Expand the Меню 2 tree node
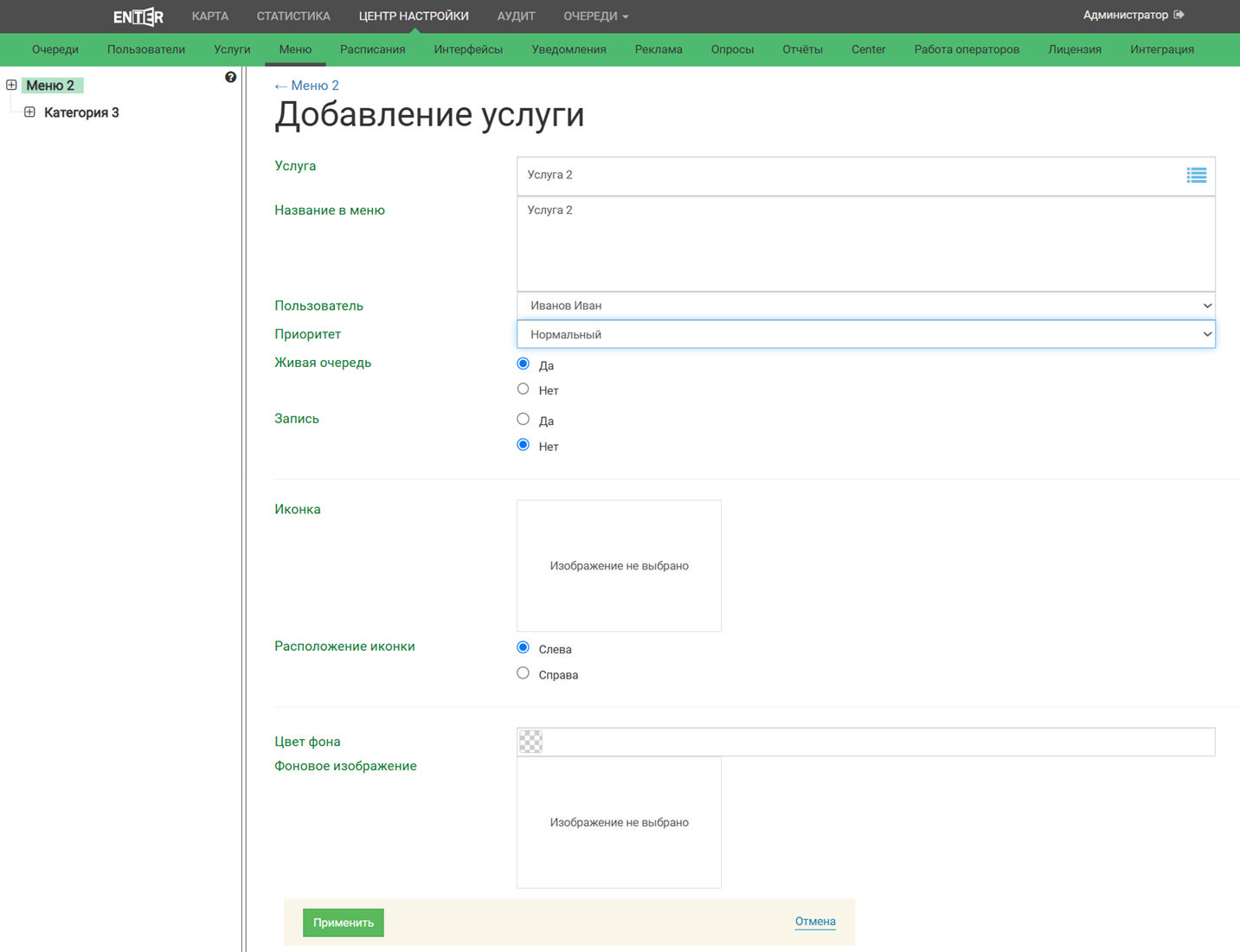 click(x=11, y=85)
